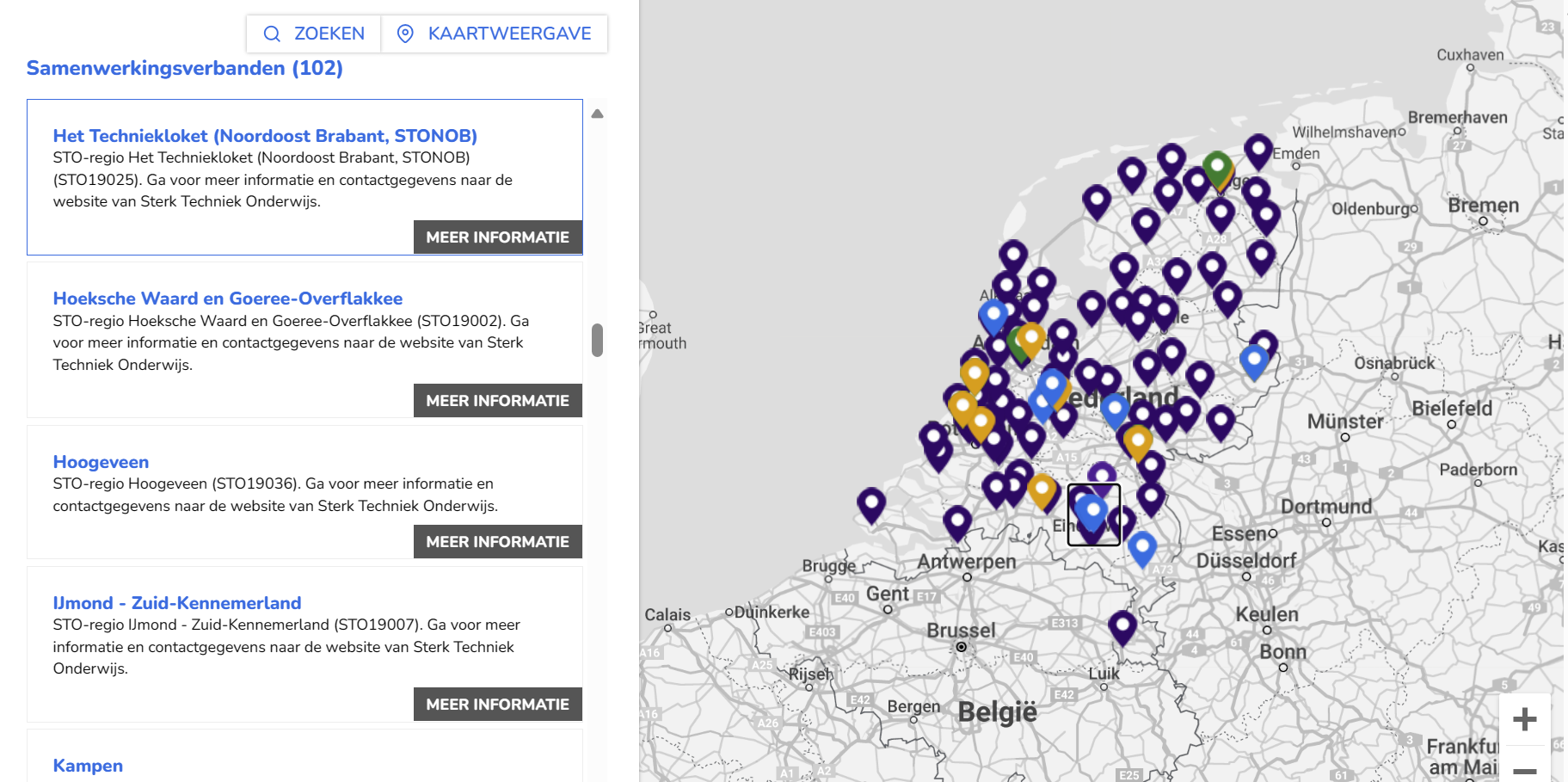The width and height of the screenshot is (1568, 782).
Task: Open the Hoogeveen region link
Action: click(101, 462)
